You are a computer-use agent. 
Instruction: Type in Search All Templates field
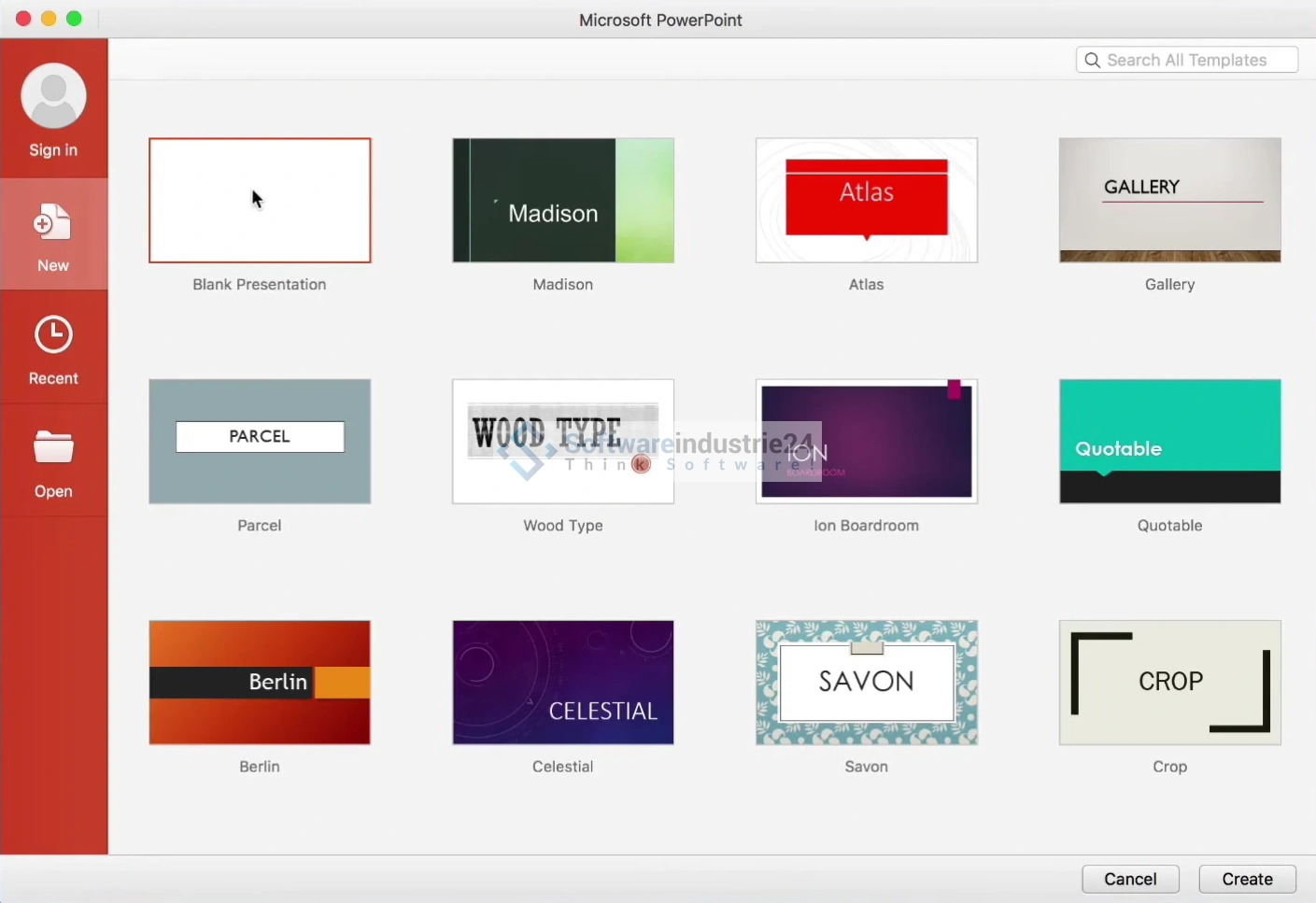1196,60
